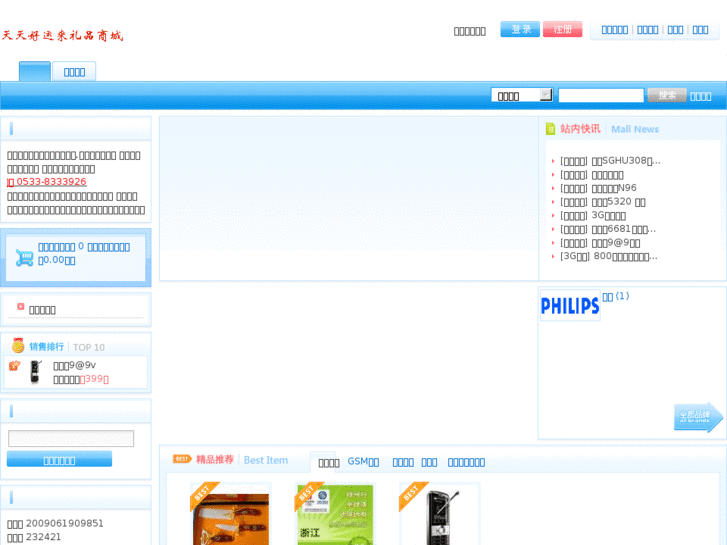Click the red calligraphy site logo
The image size is (727, 545).
[x=63, y=35]
